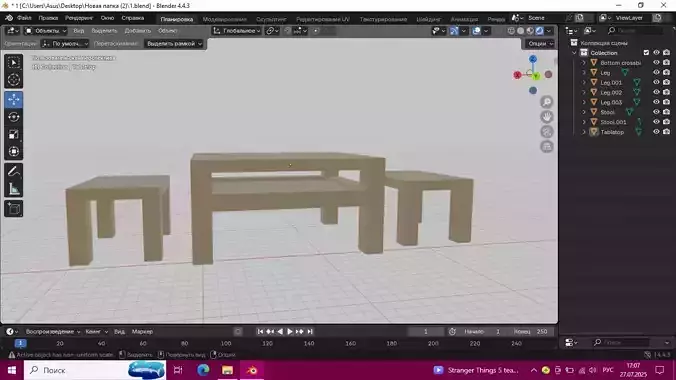The image size is (676, 380).
Task: Collapse the Collection tree
Action: 574,53
